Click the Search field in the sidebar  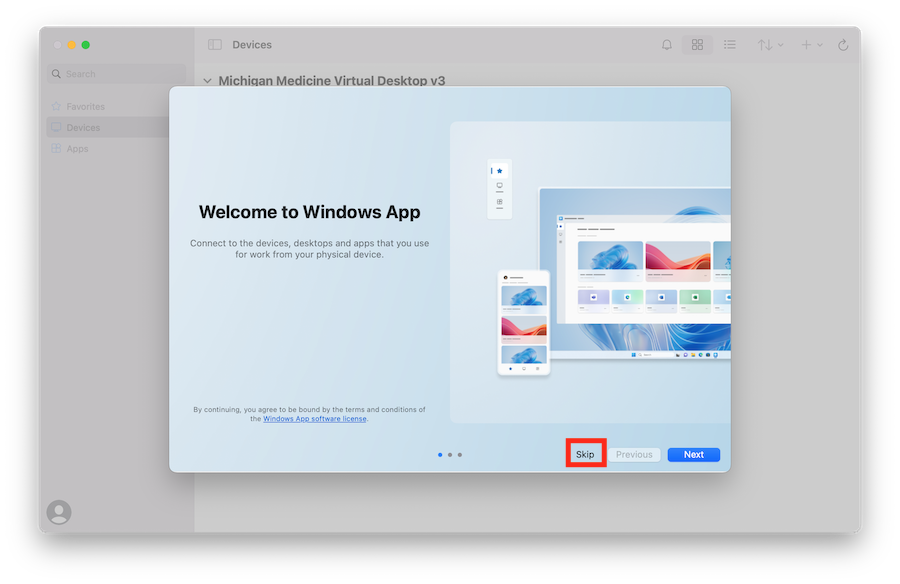point(116,74)
